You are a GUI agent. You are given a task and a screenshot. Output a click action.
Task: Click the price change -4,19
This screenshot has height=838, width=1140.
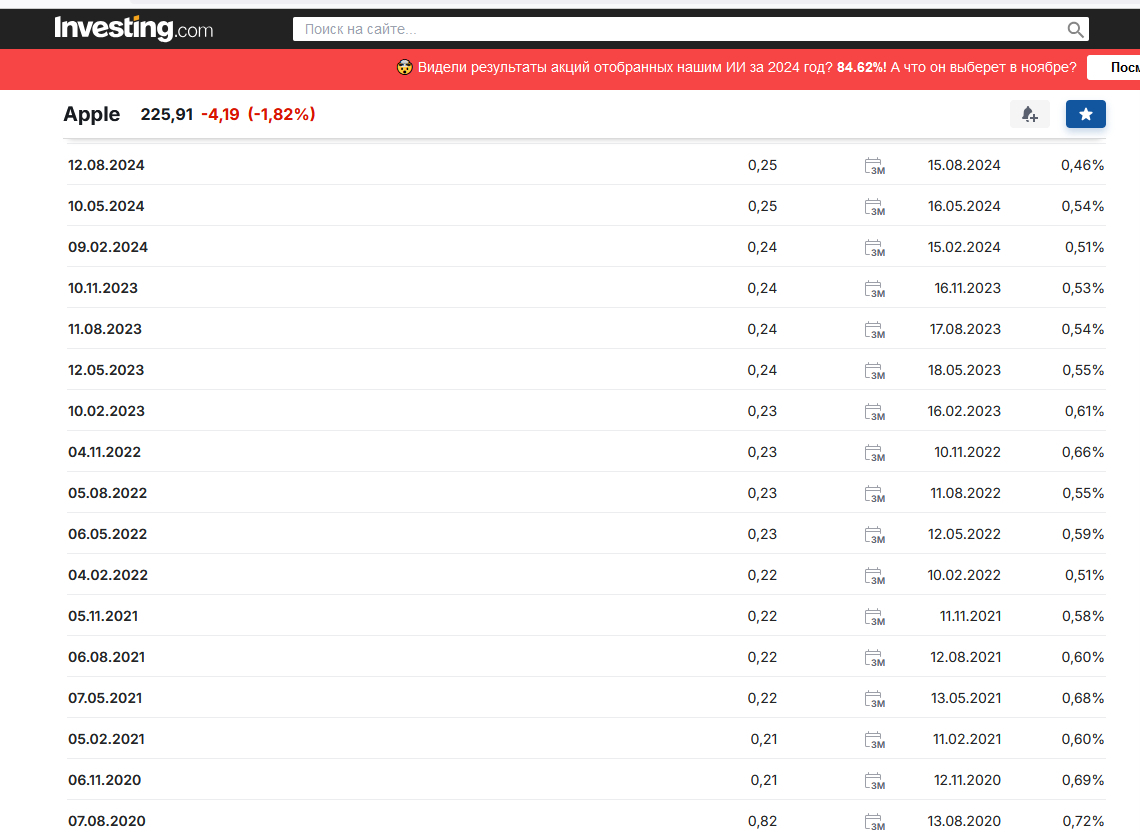tap(220, 115)
